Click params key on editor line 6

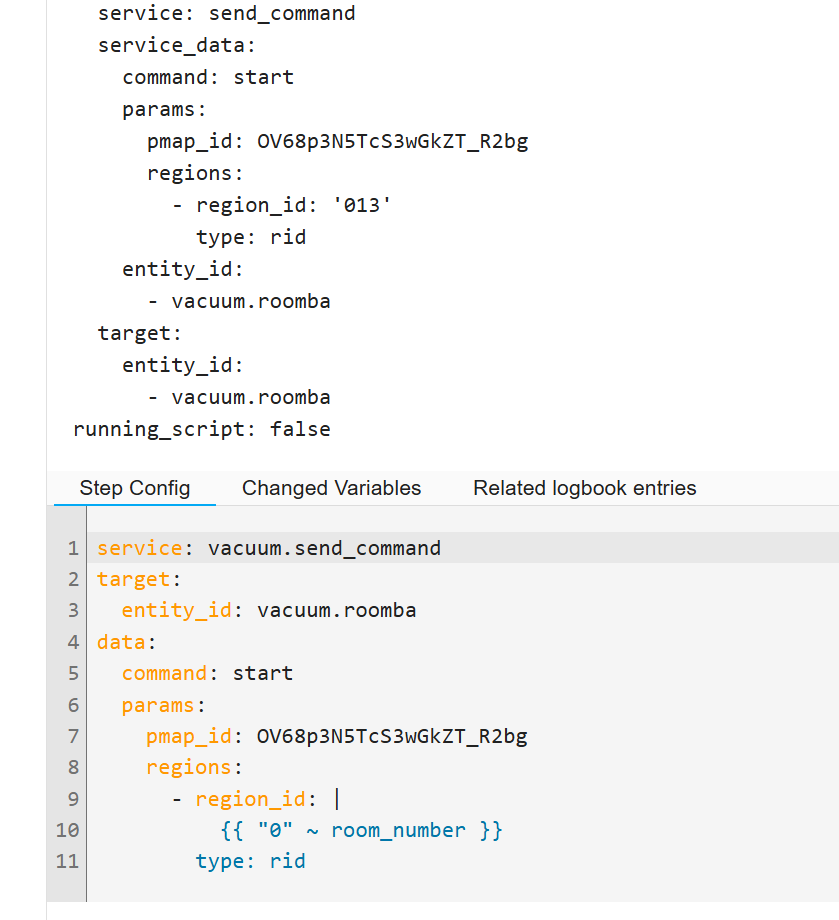click(x=158, y=705)
